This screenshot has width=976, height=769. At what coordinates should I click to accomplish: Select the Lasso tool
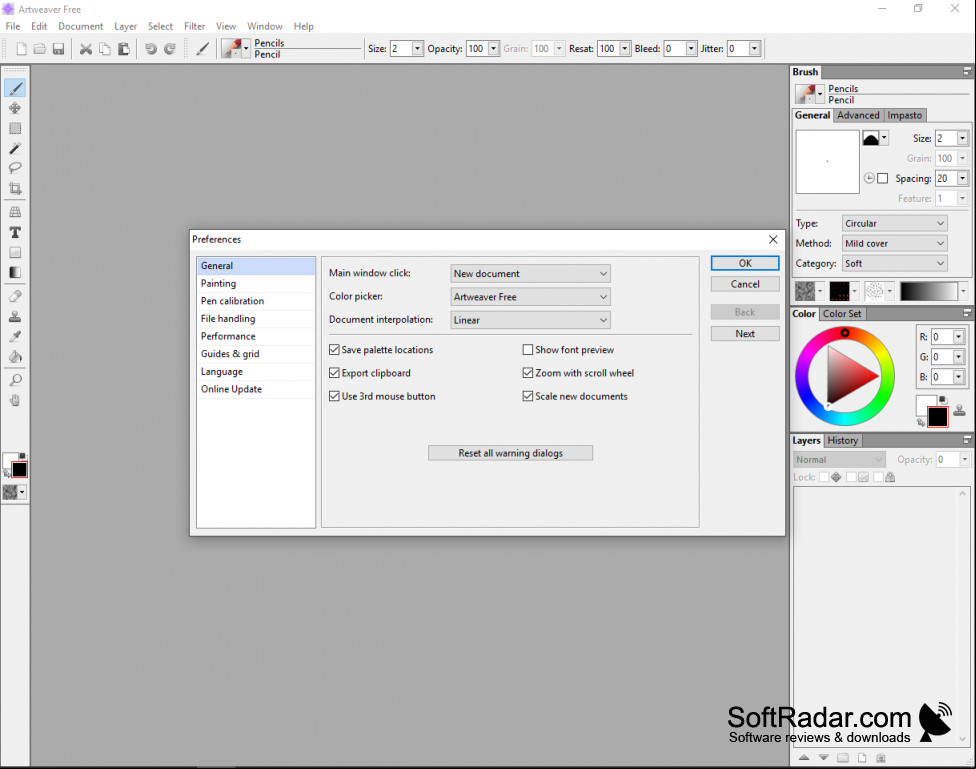pos(15,168)
